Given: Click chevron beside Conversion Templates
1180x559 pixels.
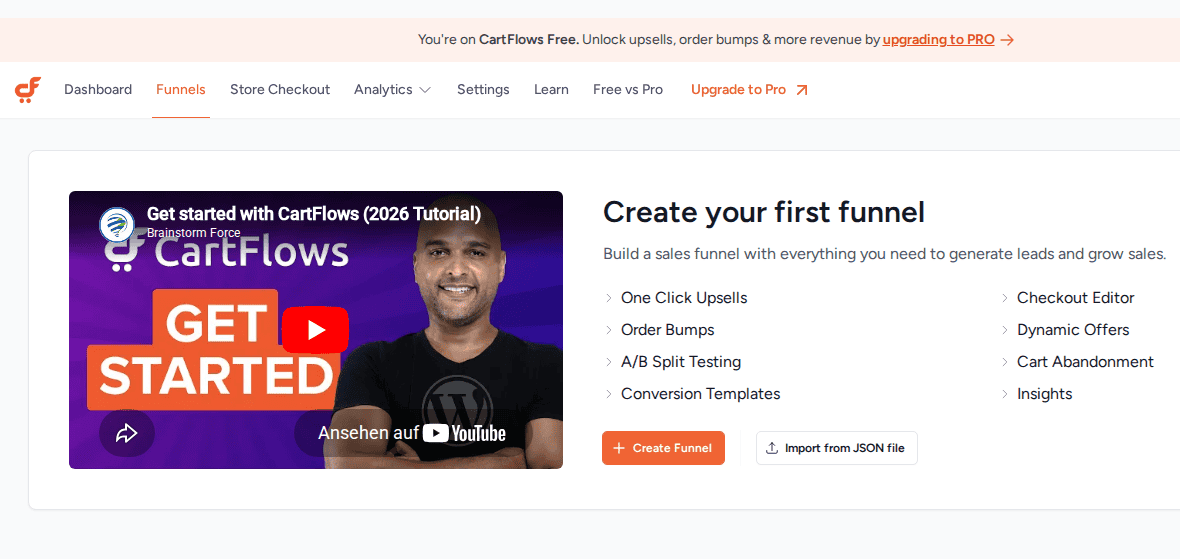Looking at the screenshot, I should 609,394.
